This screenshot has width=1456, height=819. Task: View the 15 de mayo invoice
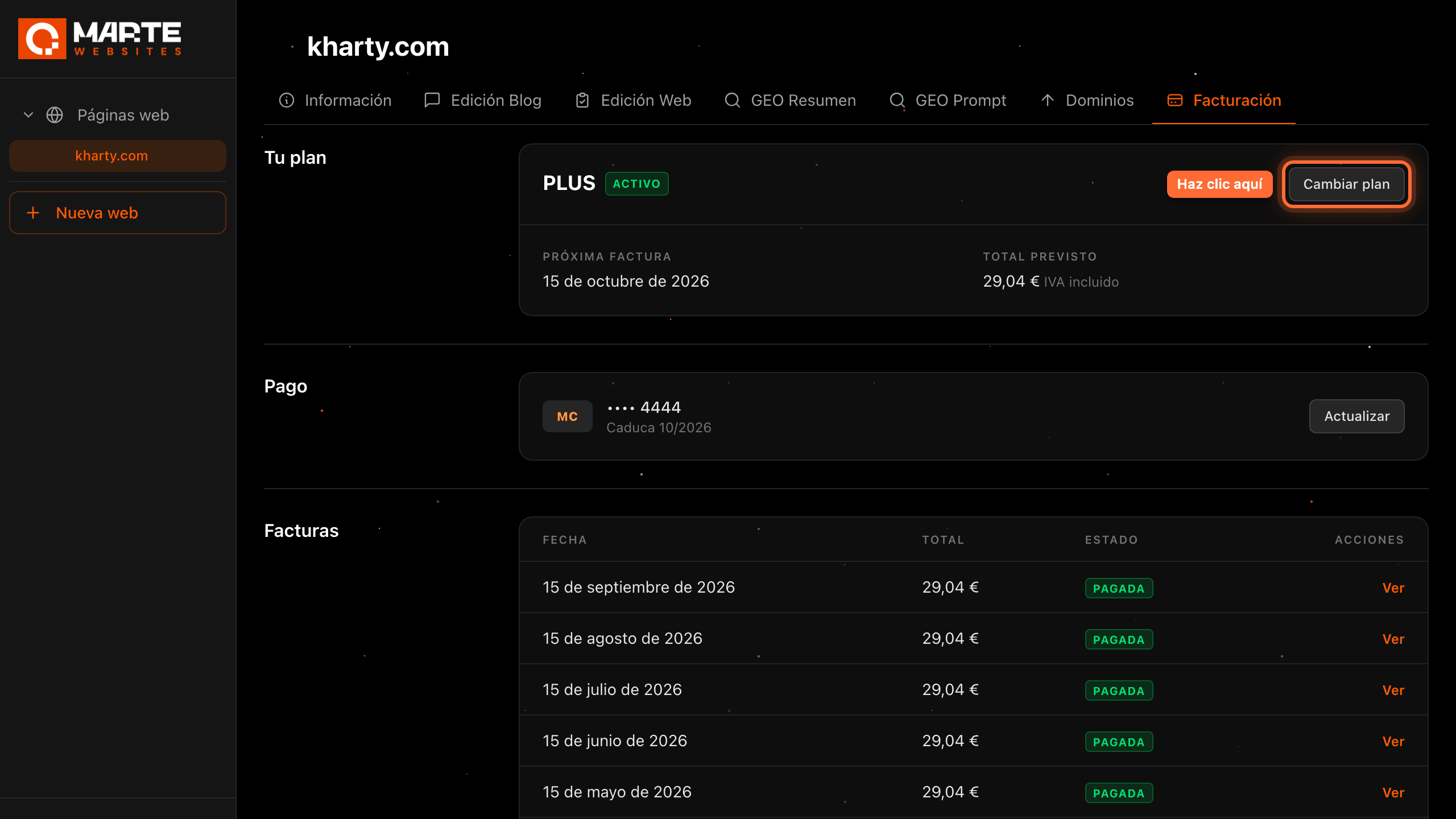(x=1393, y=793)
